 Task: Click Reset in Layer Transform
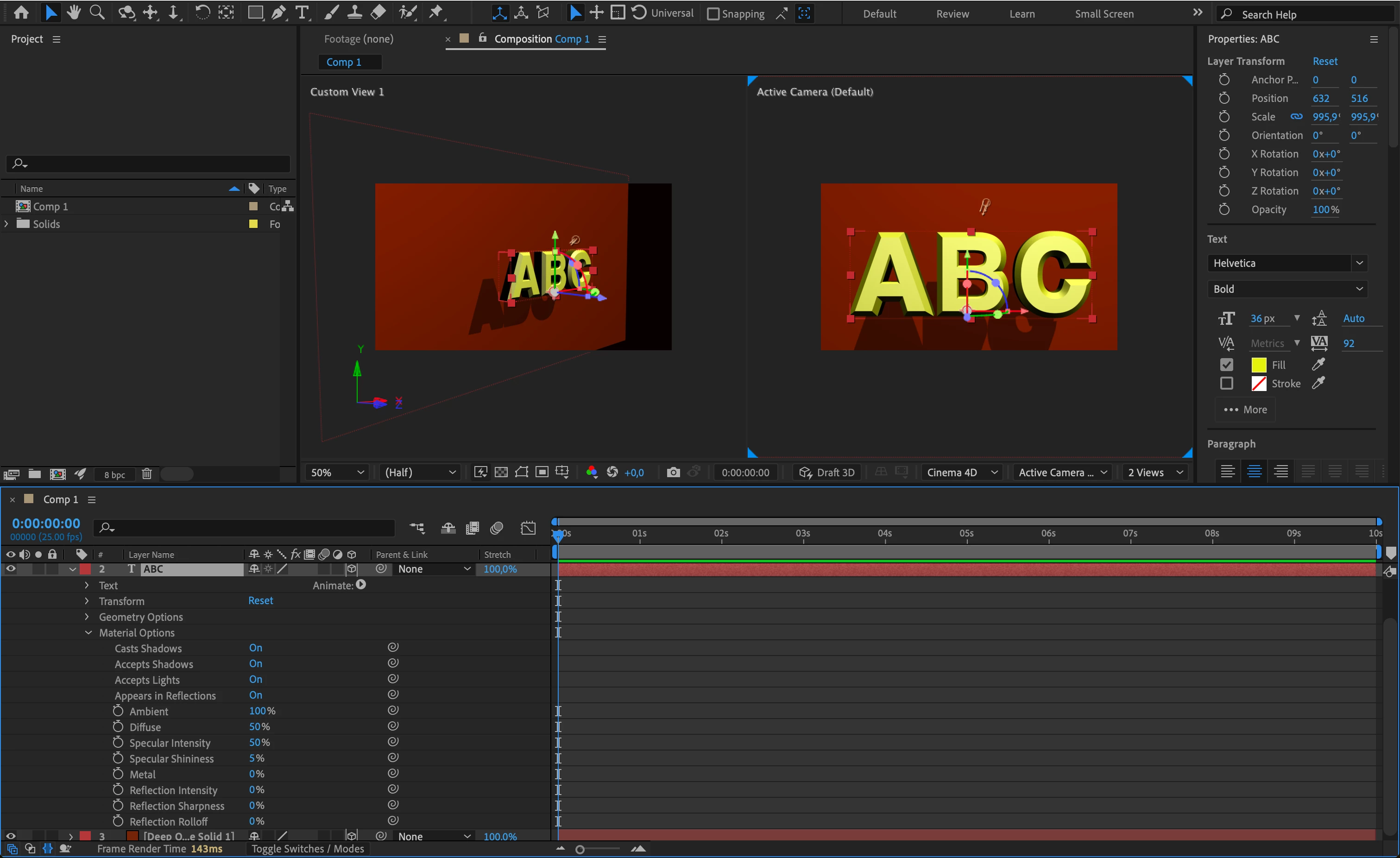1324,61
